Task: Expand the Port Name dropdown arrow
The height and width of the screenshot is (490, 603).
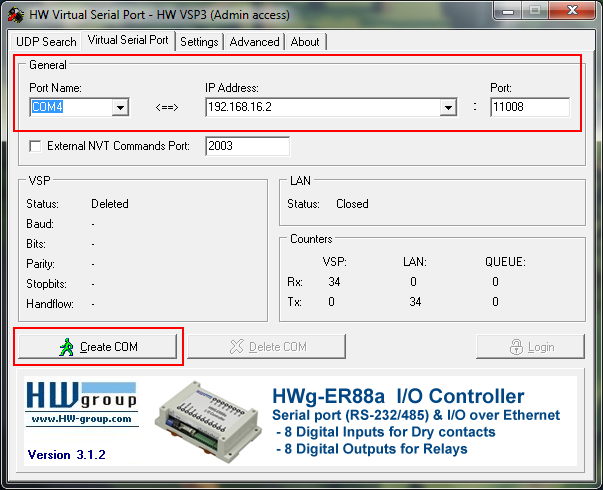Action: 120,107
